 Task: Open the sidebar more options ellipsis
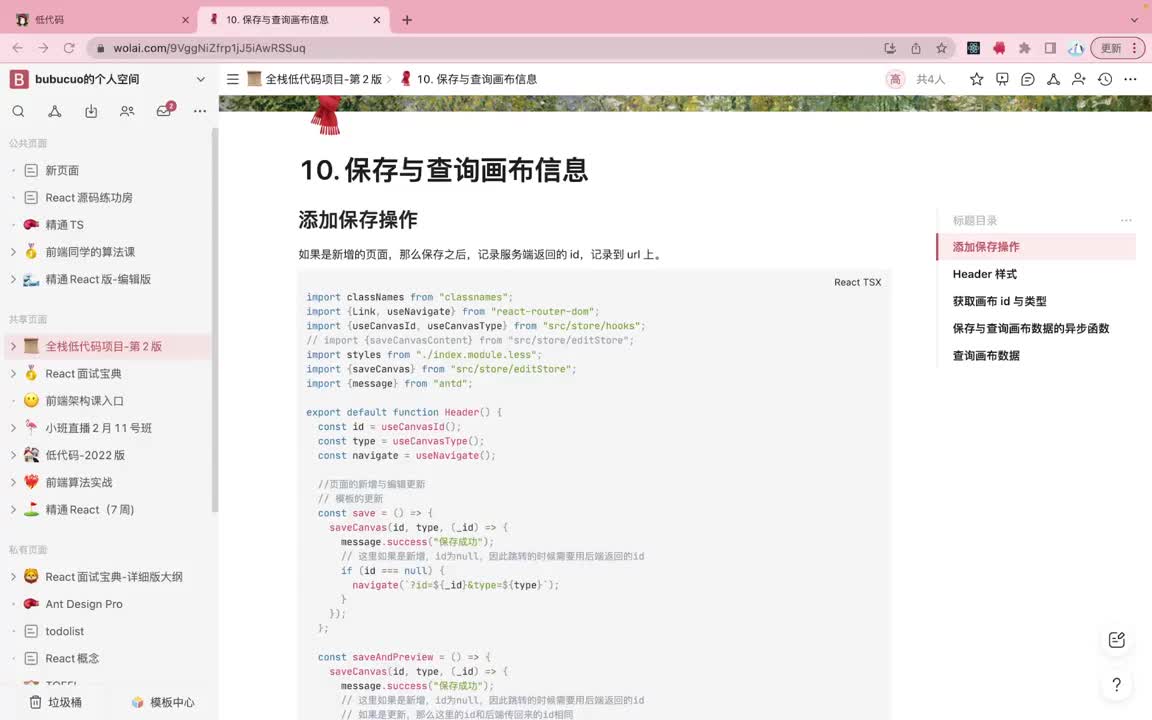[x=200, y=111]
